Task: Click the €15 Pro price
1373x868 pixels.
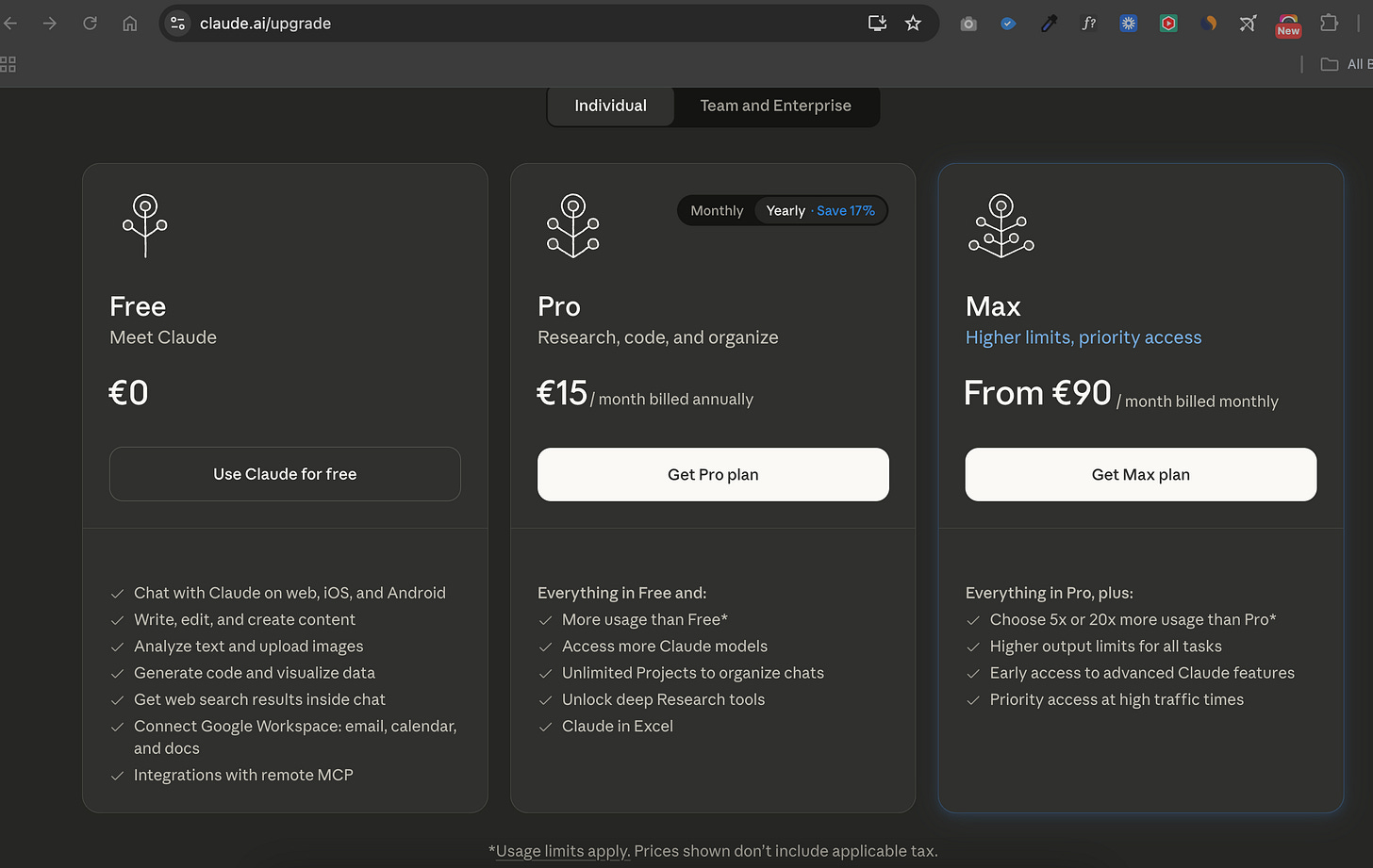Action: click(562, 393)
